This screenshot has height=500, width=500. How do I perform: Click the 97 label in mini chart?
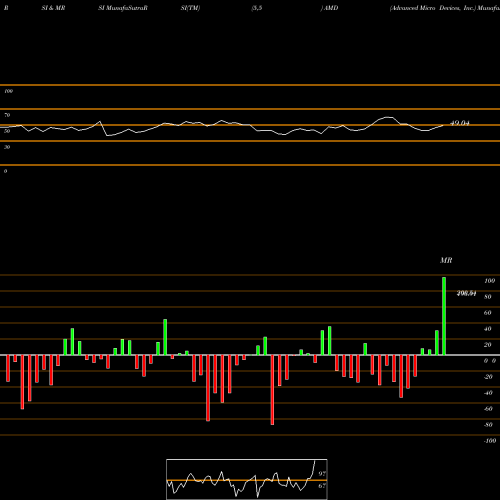(322, 474)
